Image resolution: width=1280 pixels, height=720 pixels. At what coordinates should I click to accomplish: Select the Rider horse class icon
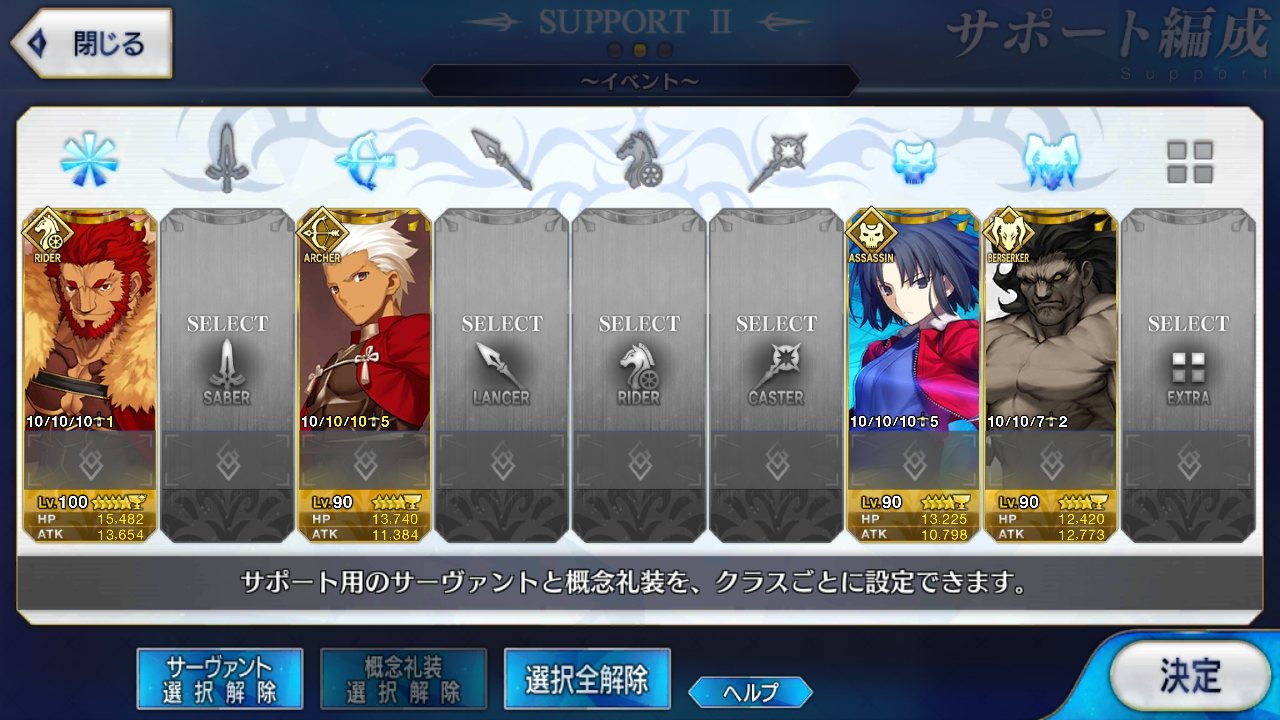[638, 160]
